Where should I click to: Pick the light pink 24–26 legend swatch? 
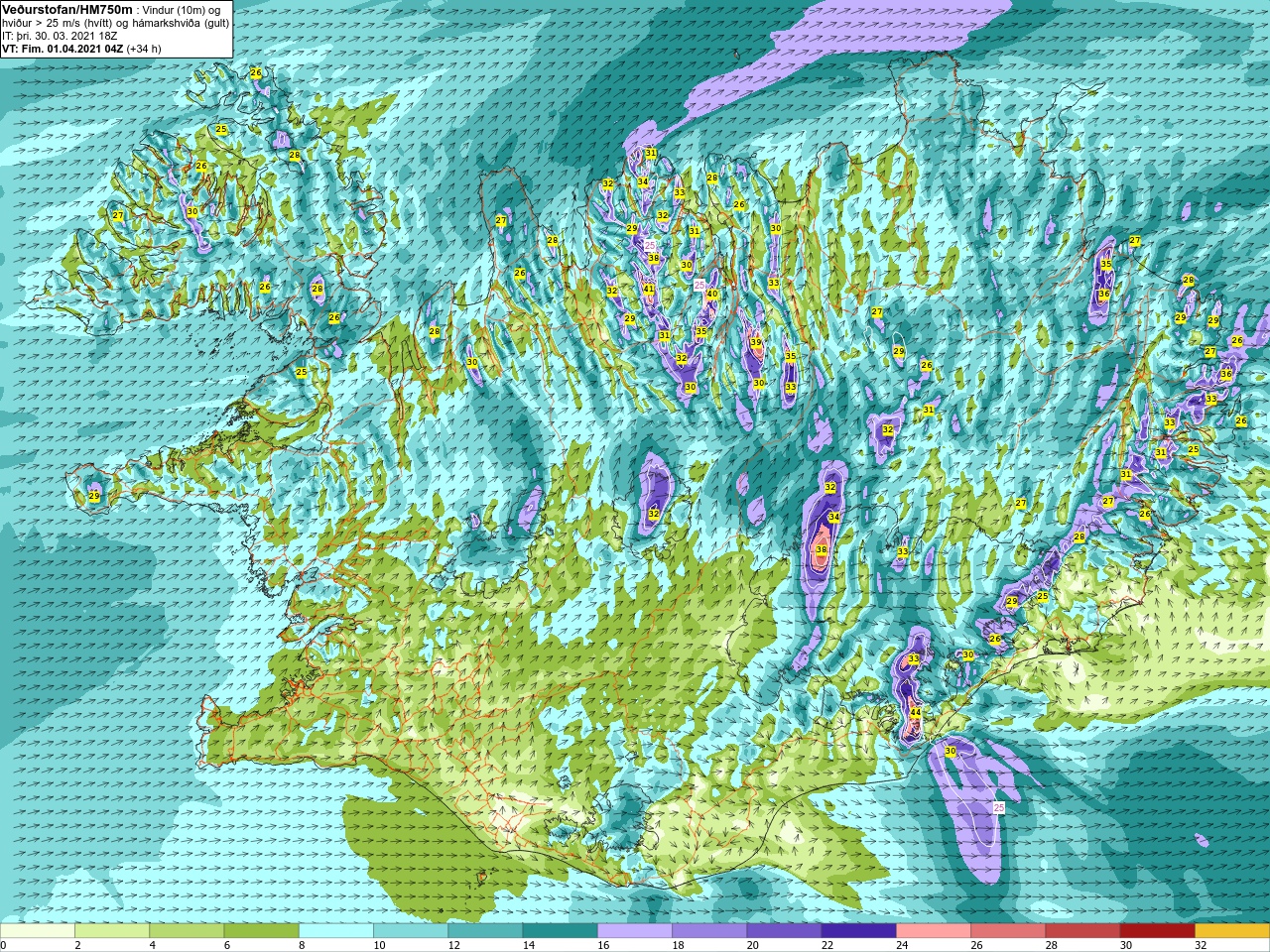[934, 931]
